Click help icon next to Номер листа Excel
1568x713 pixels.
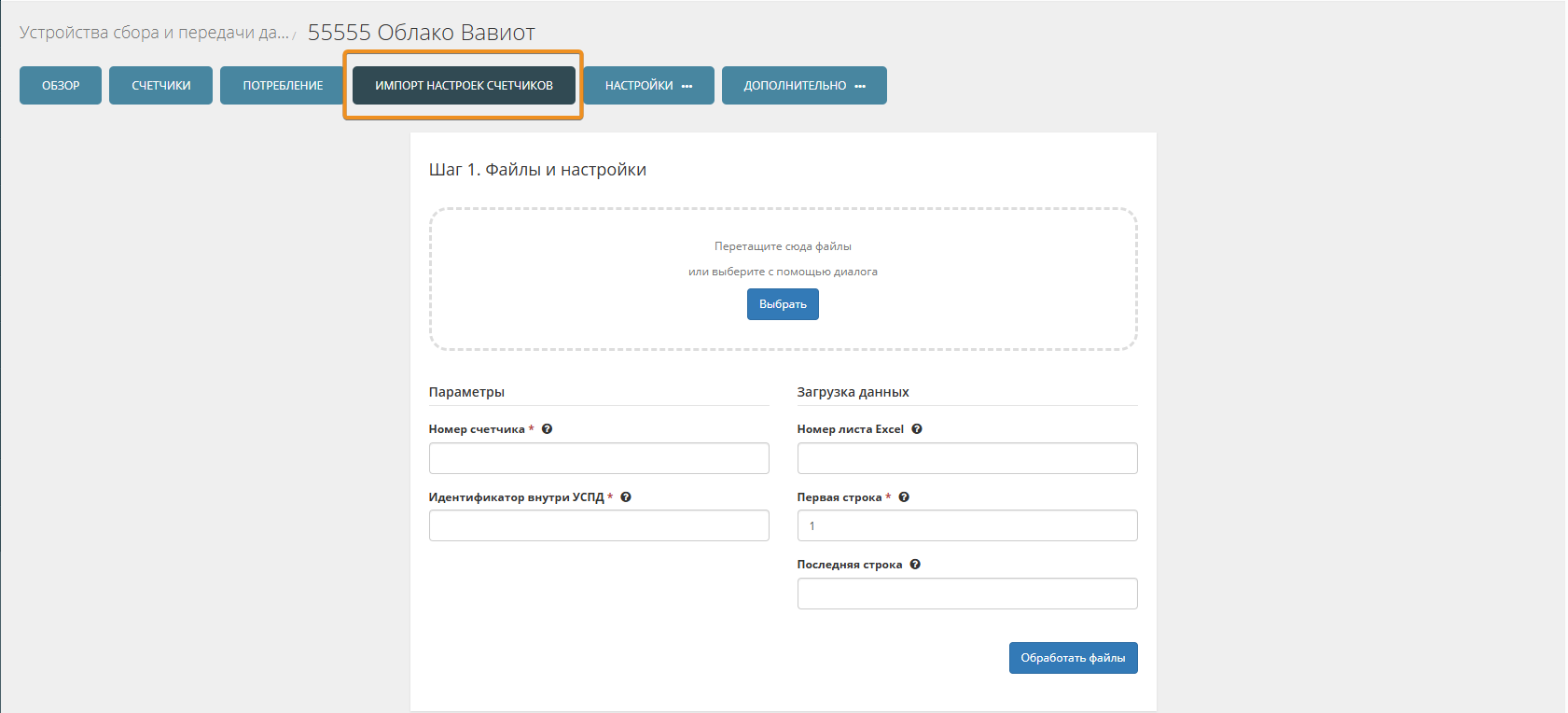pos(917,429)
